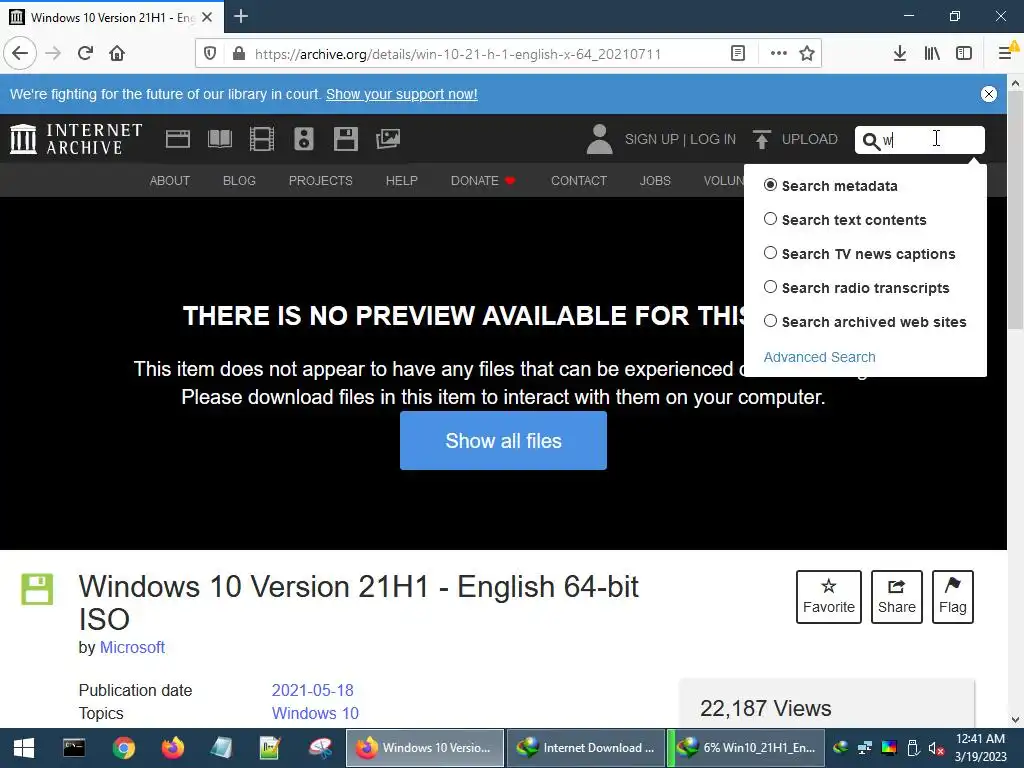Select Search TV news captions option
Image resolution: width=1024 pixels, height=768 pixels.
pos(771,253)
